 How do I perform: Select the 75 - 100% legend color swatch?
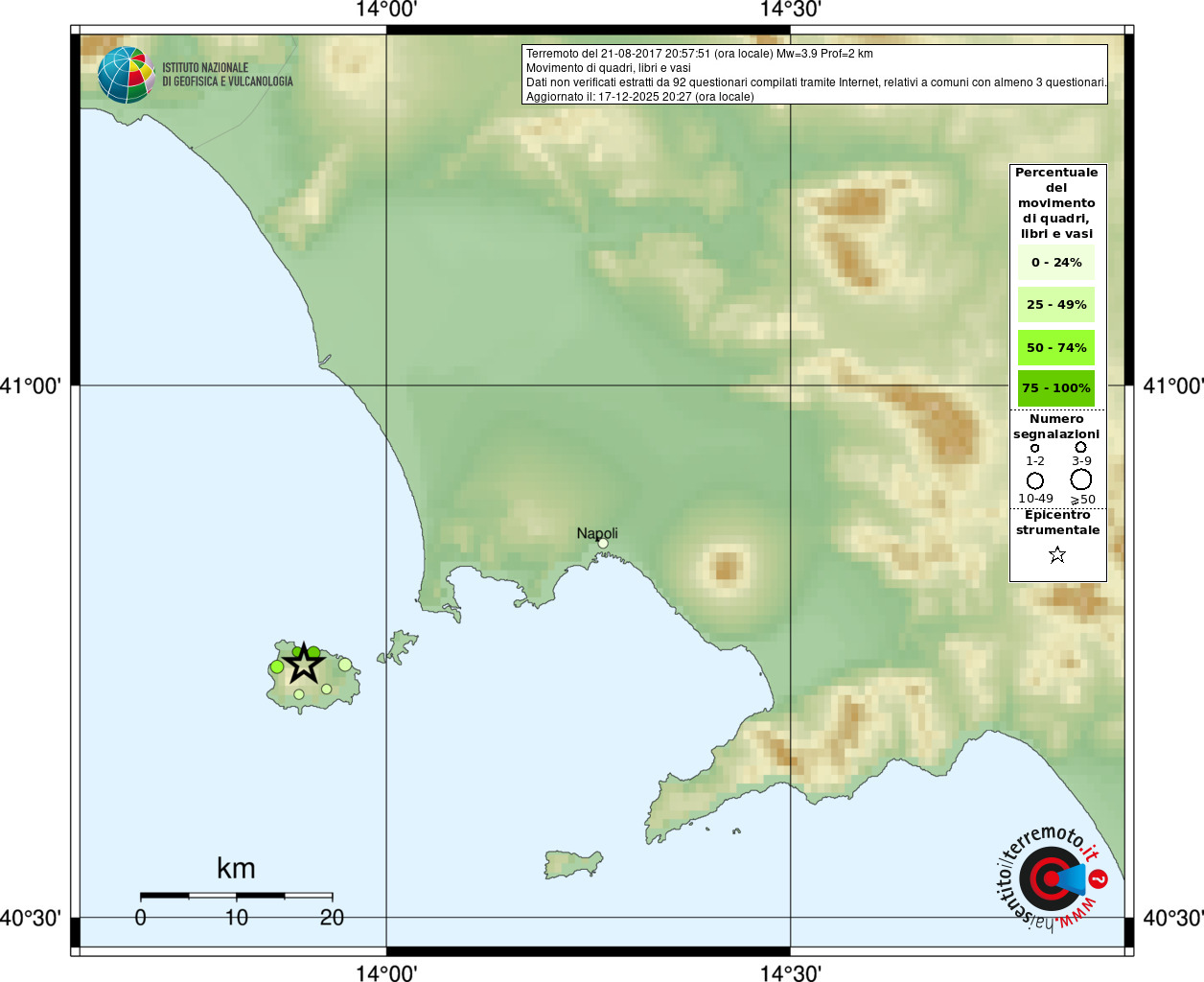(1056, 388)
